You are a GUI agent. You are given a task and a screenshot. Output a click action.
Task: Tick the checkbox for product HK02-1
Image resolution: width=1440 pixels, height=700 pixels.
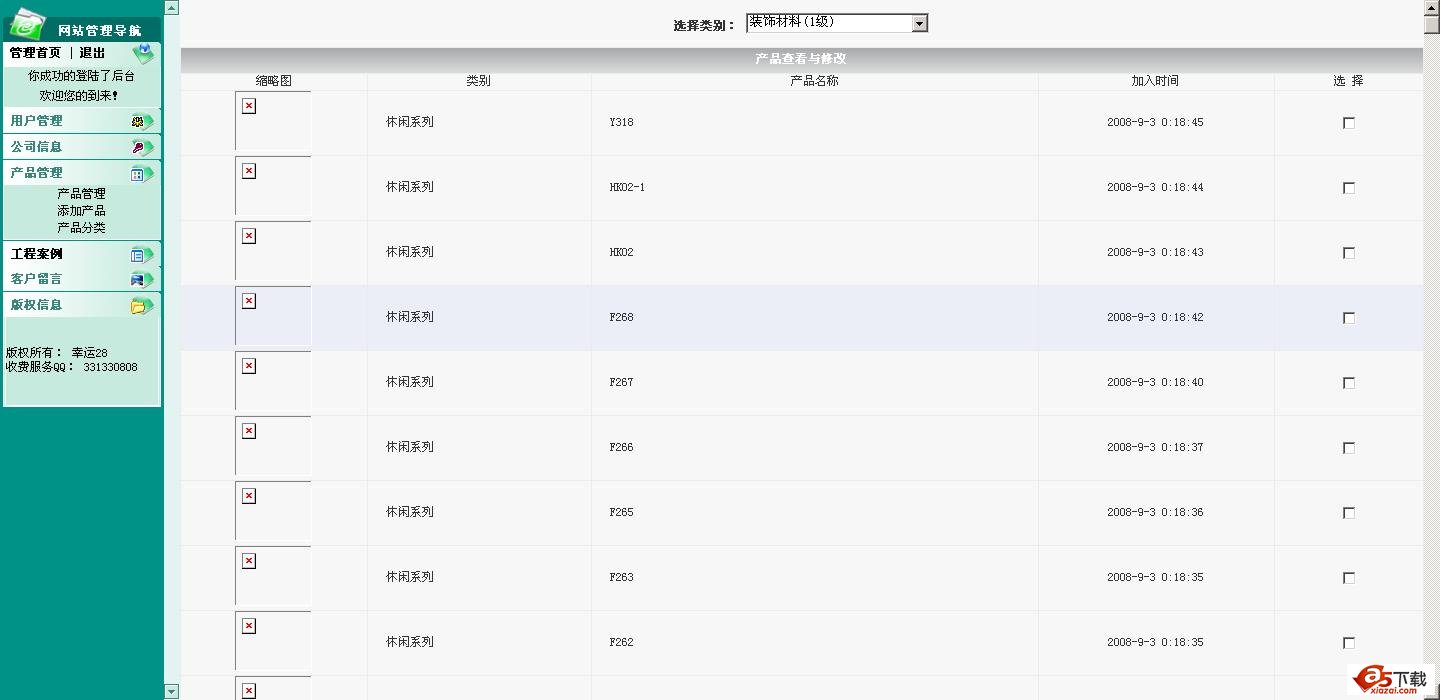1348,188
